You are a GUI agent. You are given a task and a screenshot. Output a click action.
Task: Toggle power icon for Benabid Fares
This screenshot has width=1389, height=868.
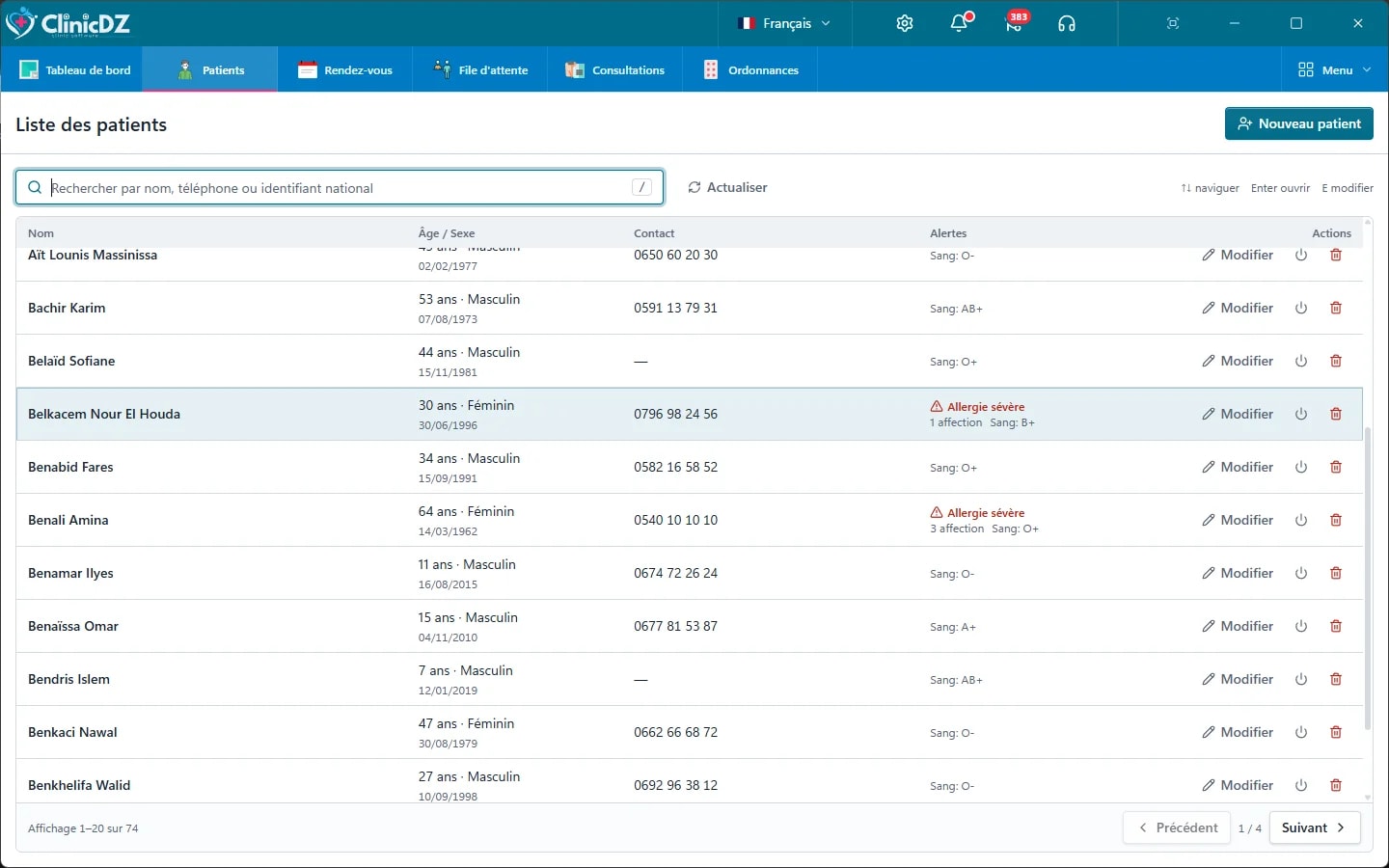click(1301, 467)
